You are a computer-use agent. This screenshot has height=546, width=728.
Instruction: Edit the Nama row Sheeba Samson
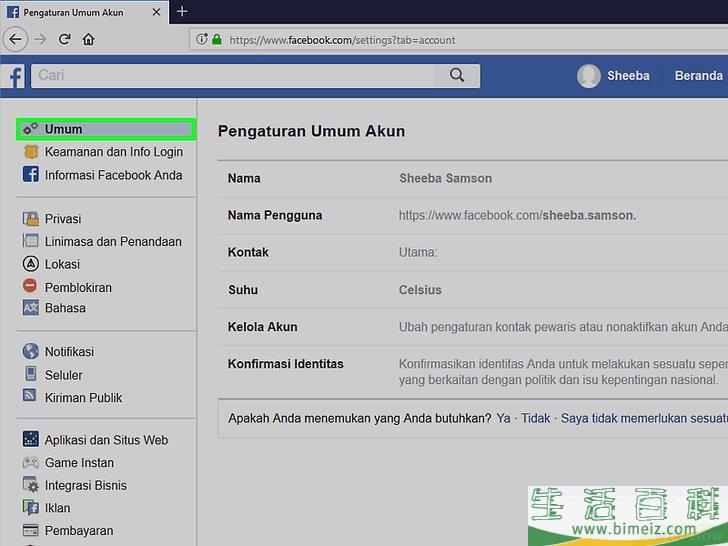[473, 178]
